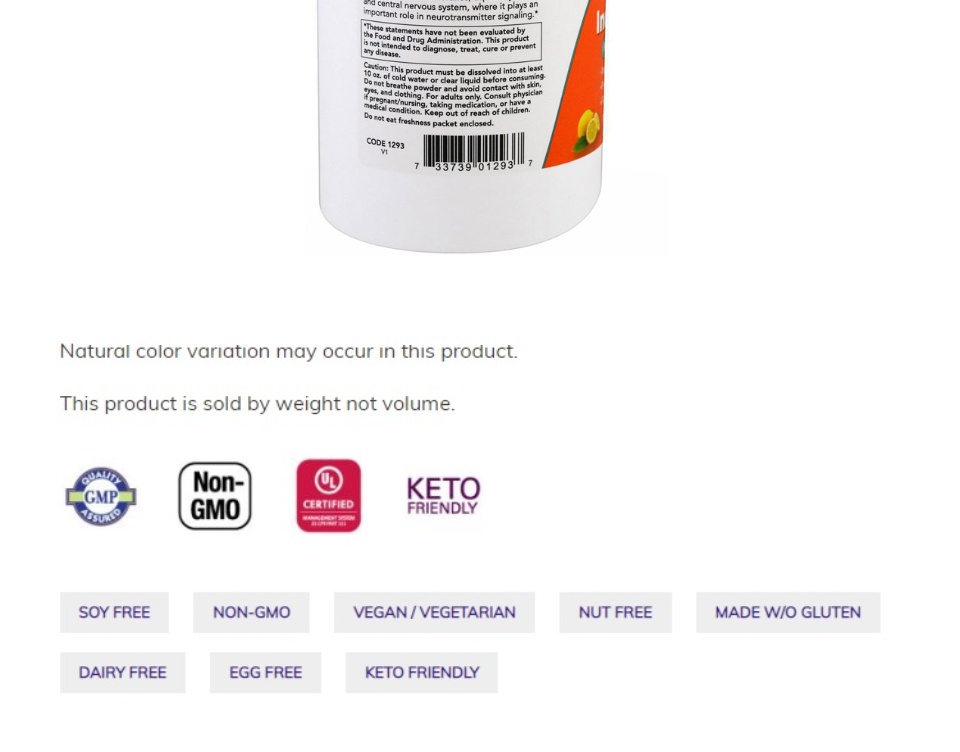Open the KETO FRIENDLY tag button

(422, 672)
